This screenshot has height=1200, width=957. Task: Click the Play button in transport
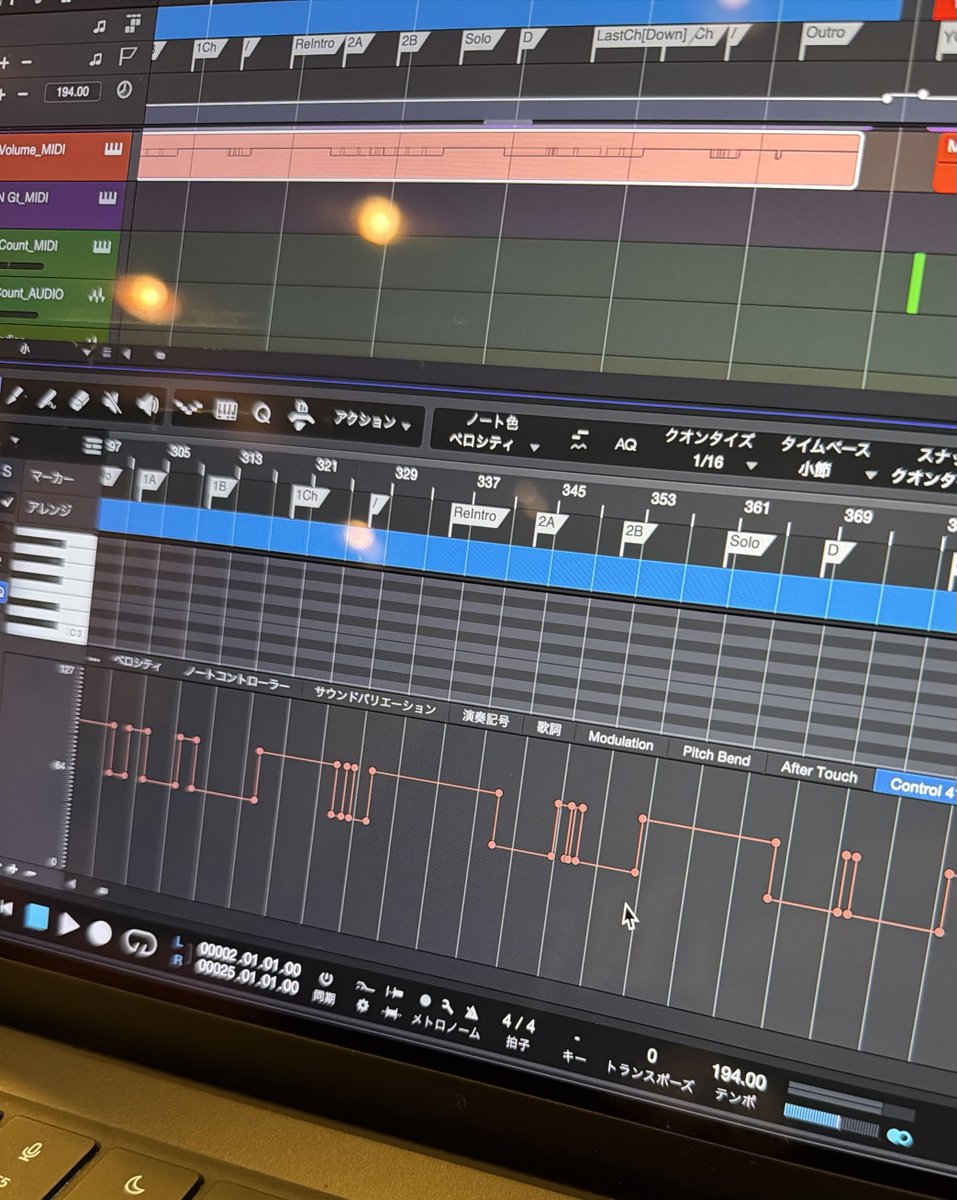pos(67,923)
